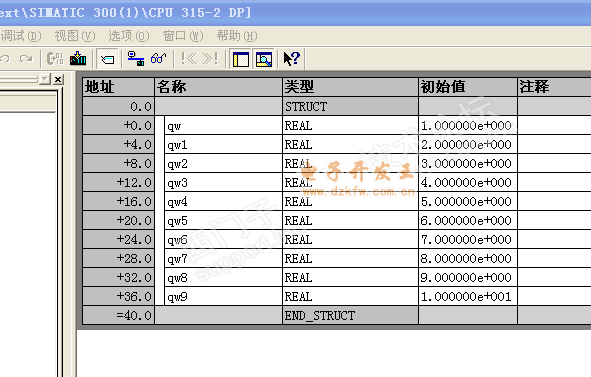
Task: Click the Undo arrow icon
Action: pos(5,59)
